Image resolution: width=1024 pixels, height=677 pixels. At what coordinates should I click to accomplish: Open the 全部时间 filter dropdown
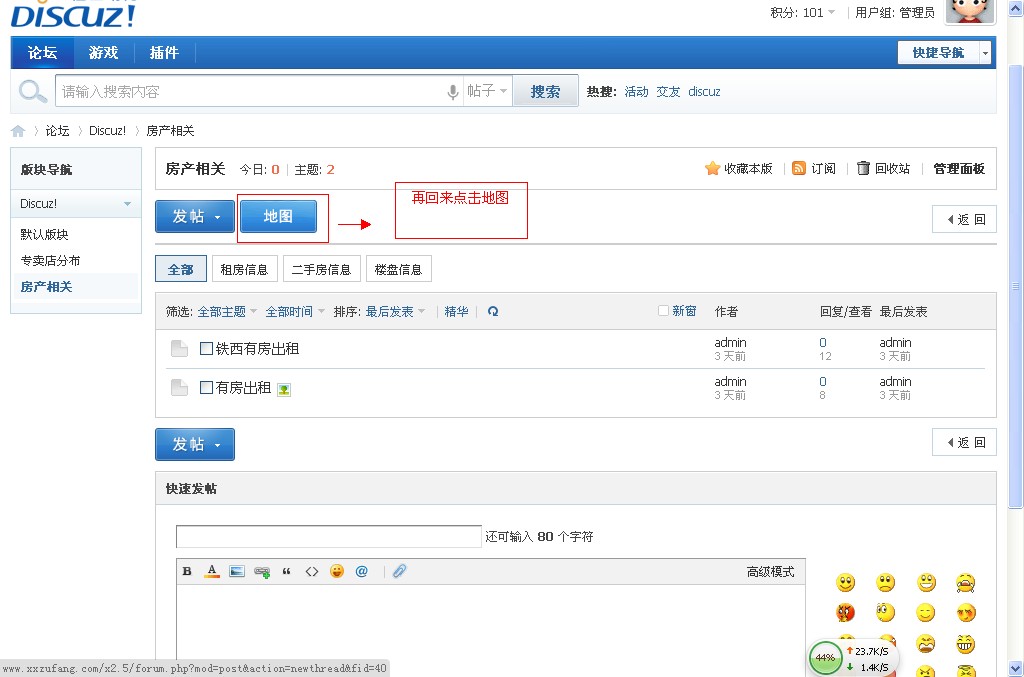coord(295,311)
